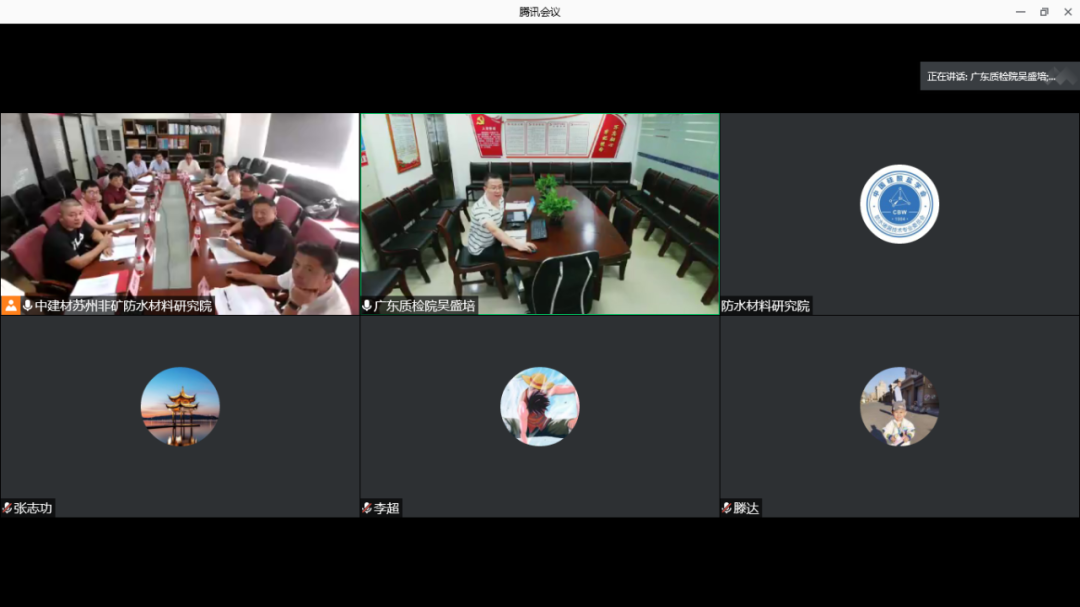
Task: Click microphone icon beside 中建材苏州非矿防水材料研究院
Action: pyautogui.click(x=27, y=305)
